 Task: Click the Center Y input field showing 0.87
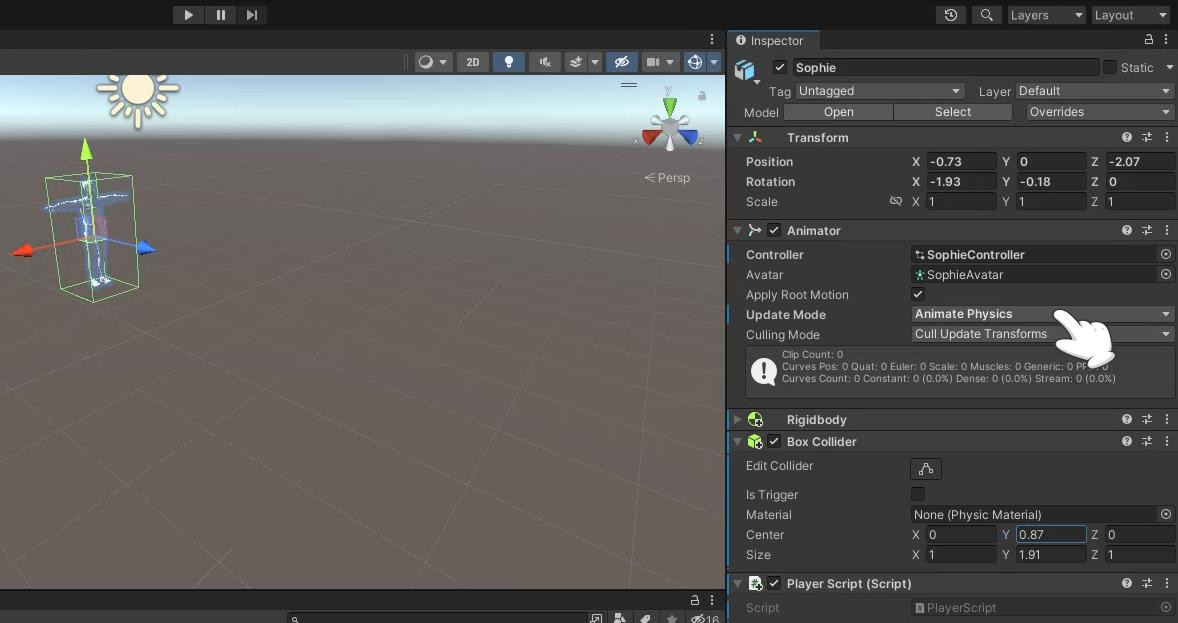[x=1048, y=534]
